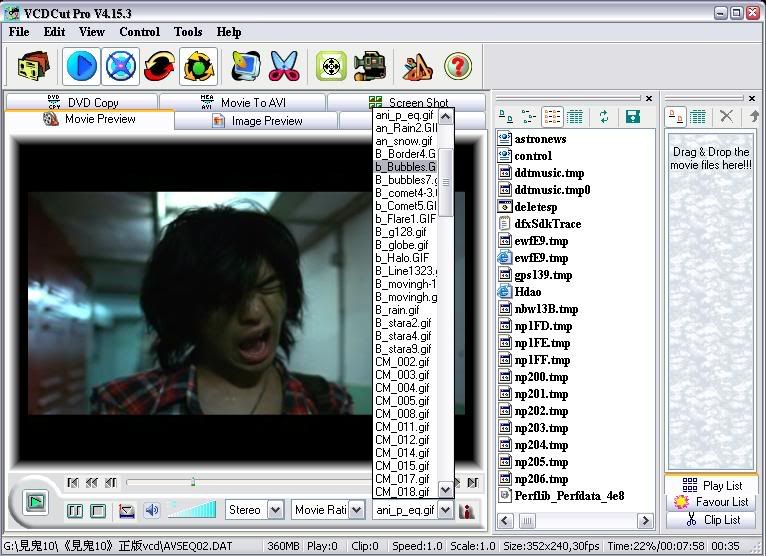Open the Clip List button
Image resolution: width=766 pixels, height=556 pixels.
[711, 519]
